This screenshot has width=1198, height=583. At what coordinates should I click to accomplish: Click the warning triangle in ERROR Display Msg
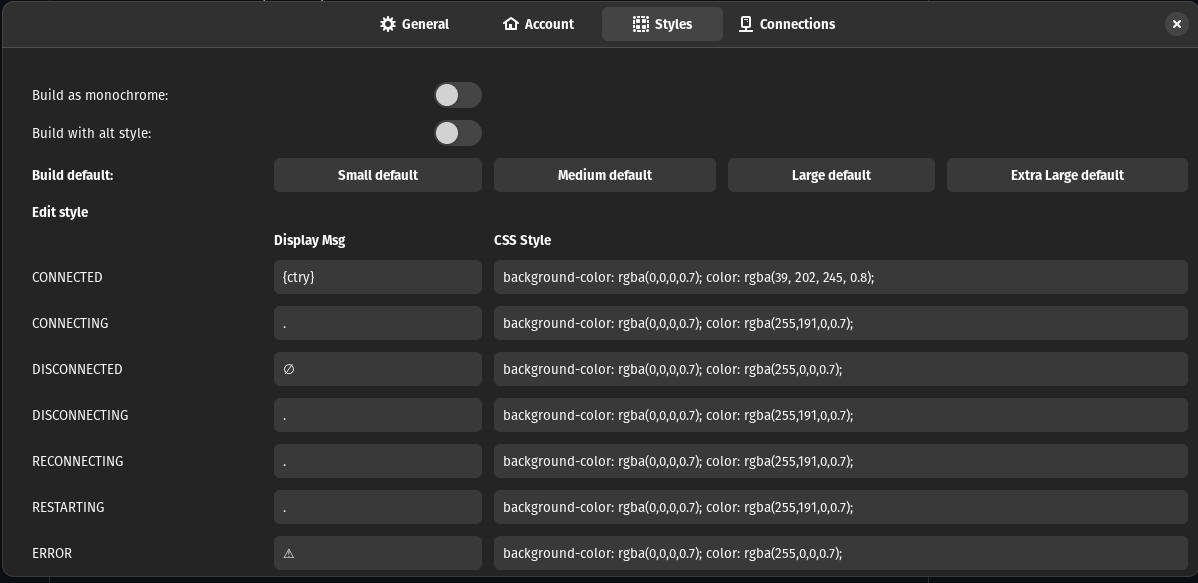289,553
